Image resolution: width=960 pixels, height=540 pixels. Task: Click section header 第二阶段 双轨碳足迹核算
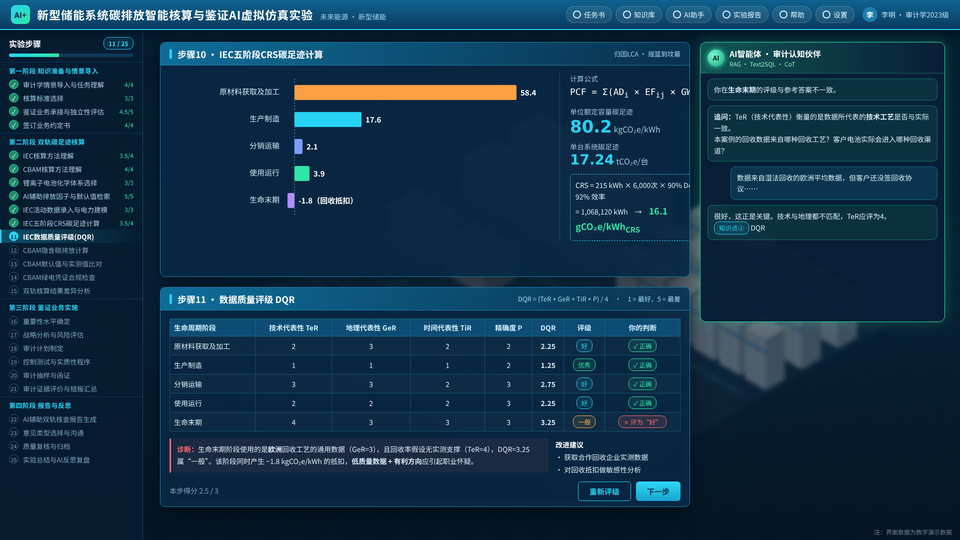(x=47, y=142)
